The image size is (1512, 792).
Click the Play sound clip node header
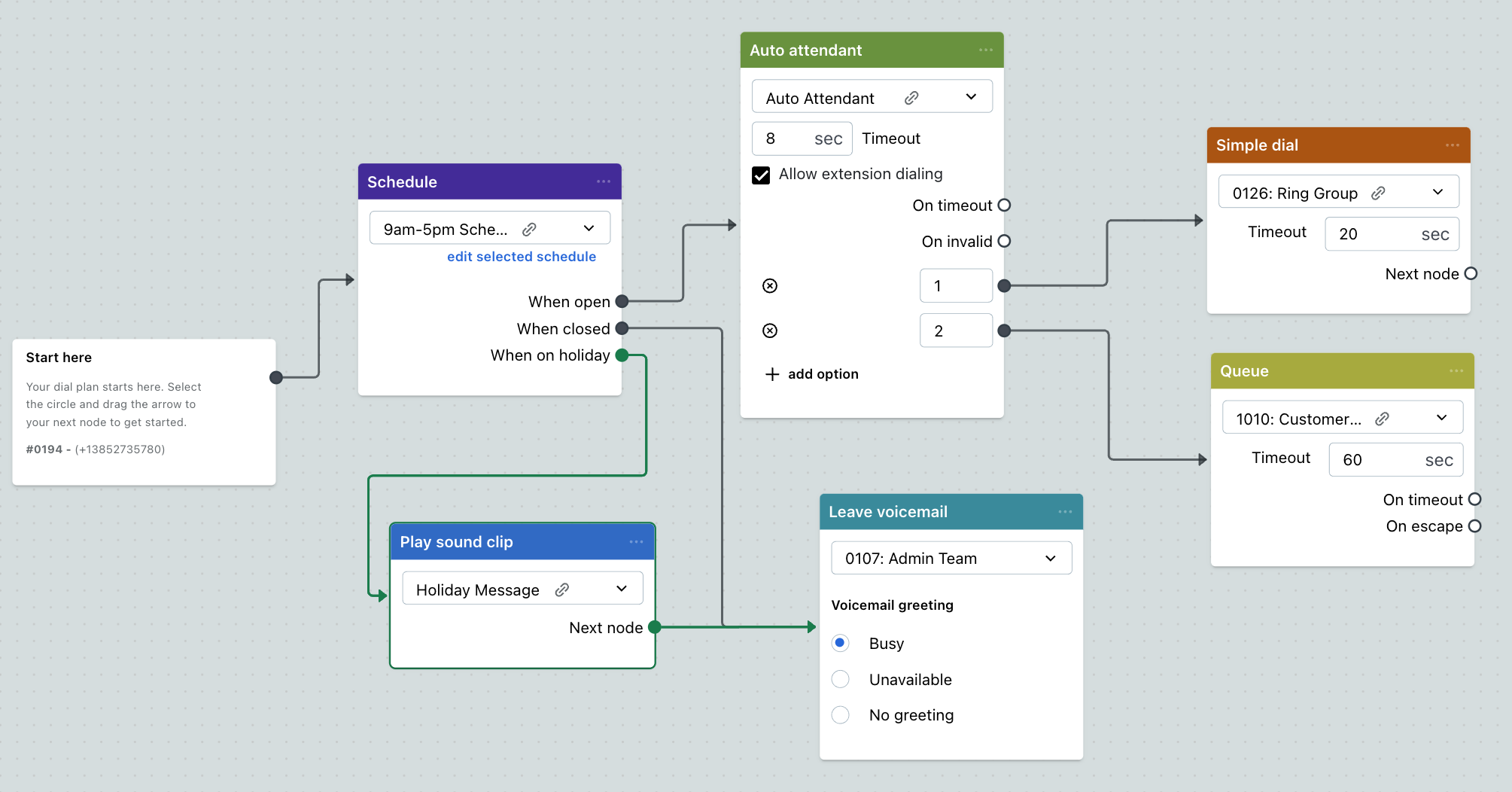pos(512,542)
